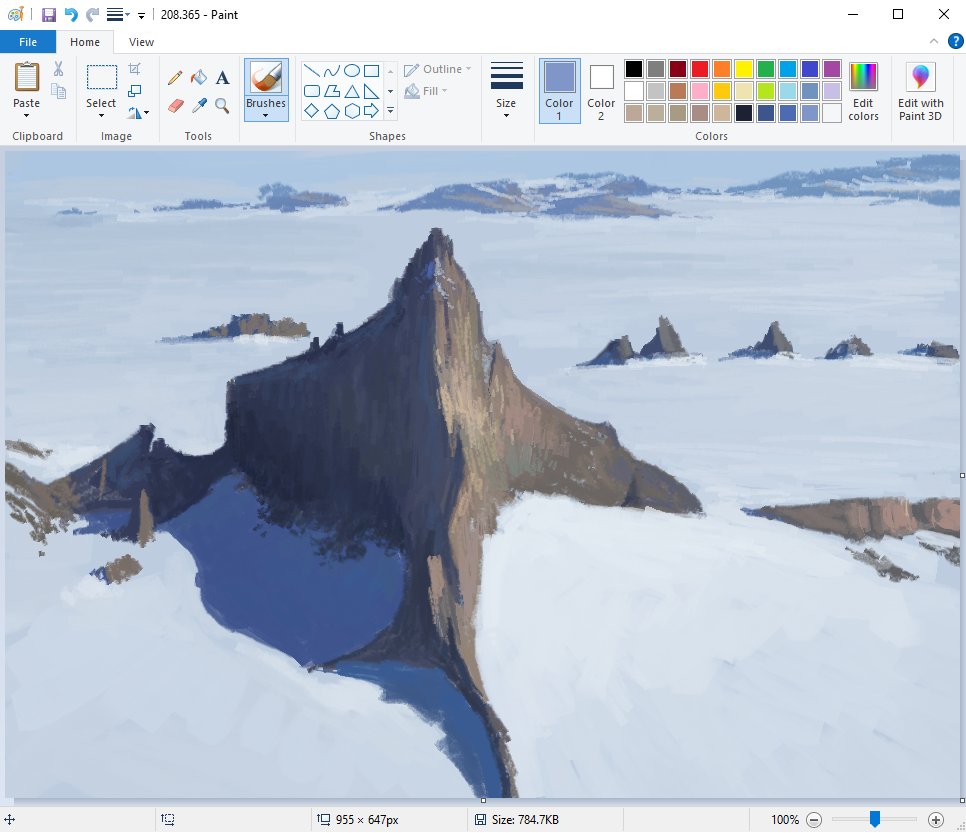This screenshot has width=966, height=833.
Task: Select the Pencil tool
Action: click(x=175, y=78)
